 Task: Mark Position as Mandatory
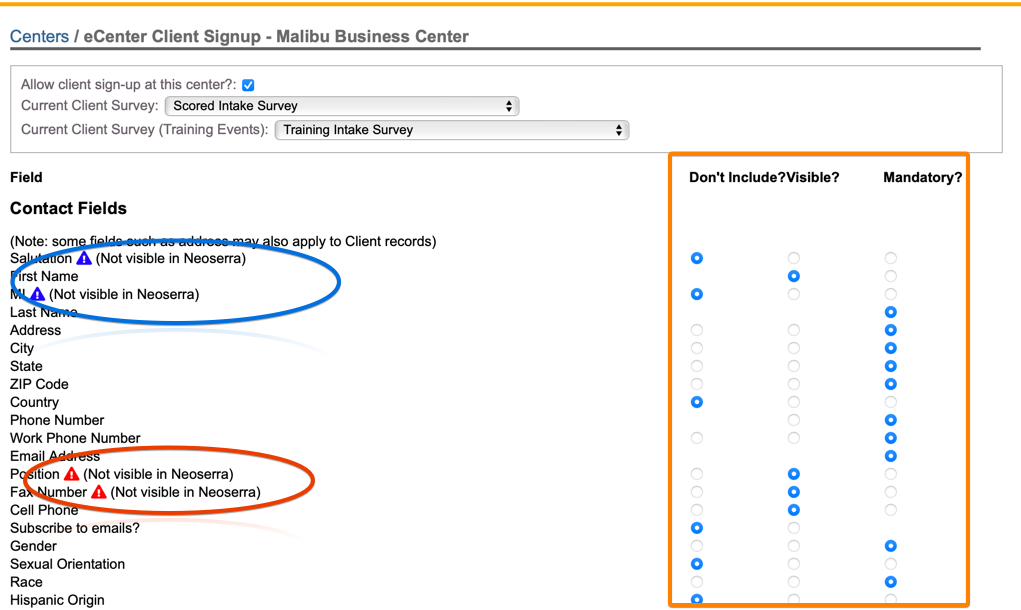point(890,474)
